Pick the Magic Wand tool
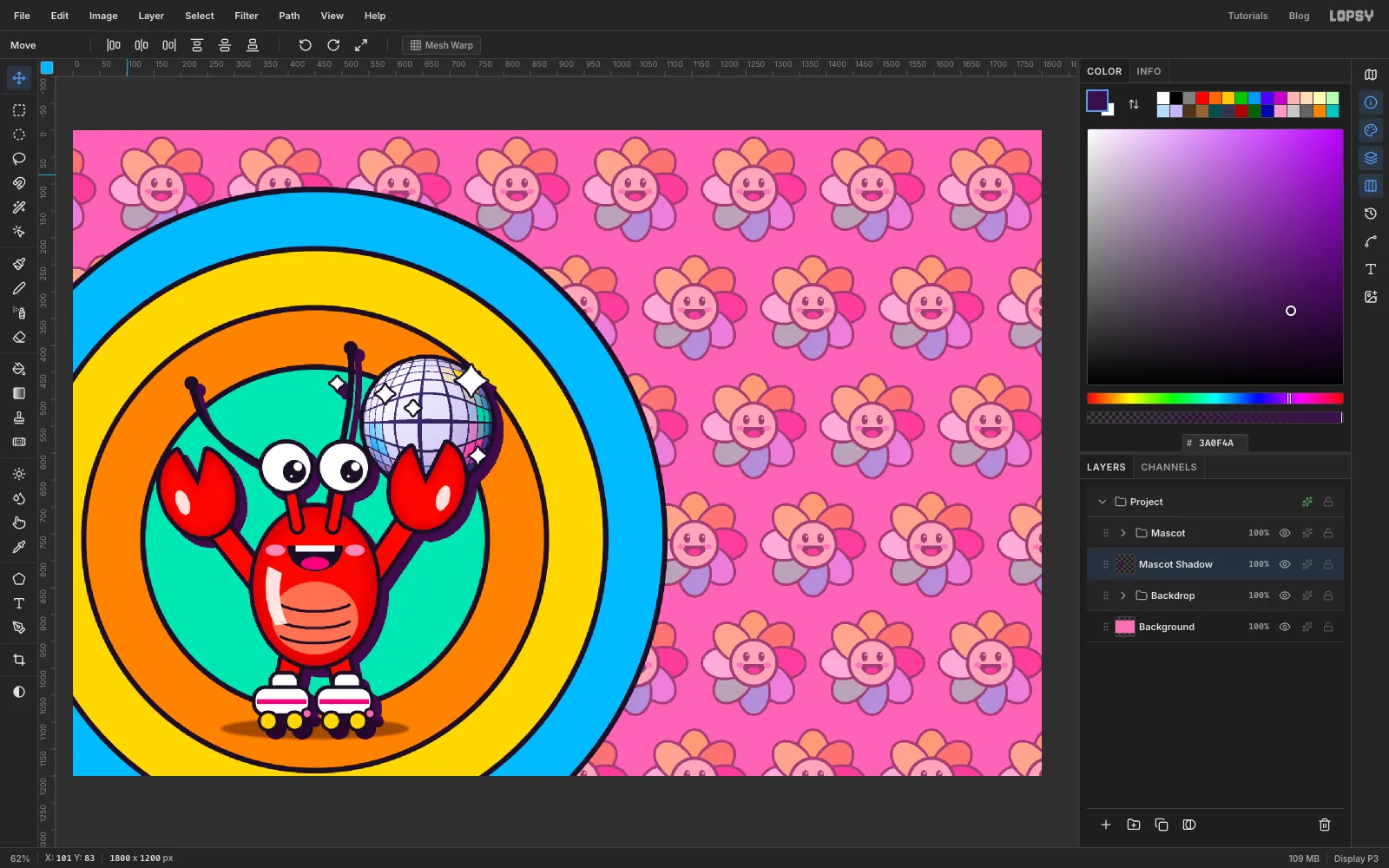 [x=19, y=207]
